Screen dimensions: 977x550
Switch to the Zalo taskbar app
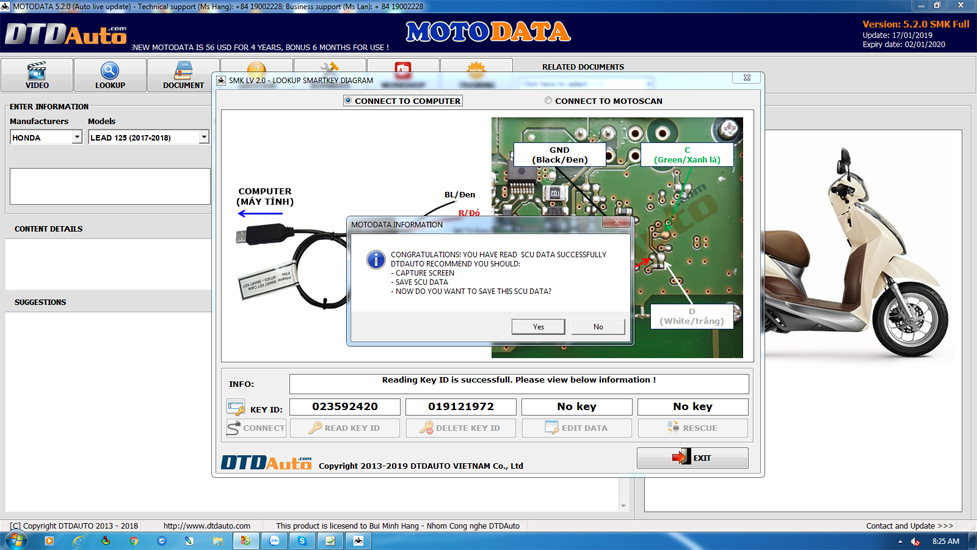coord(274,541)
